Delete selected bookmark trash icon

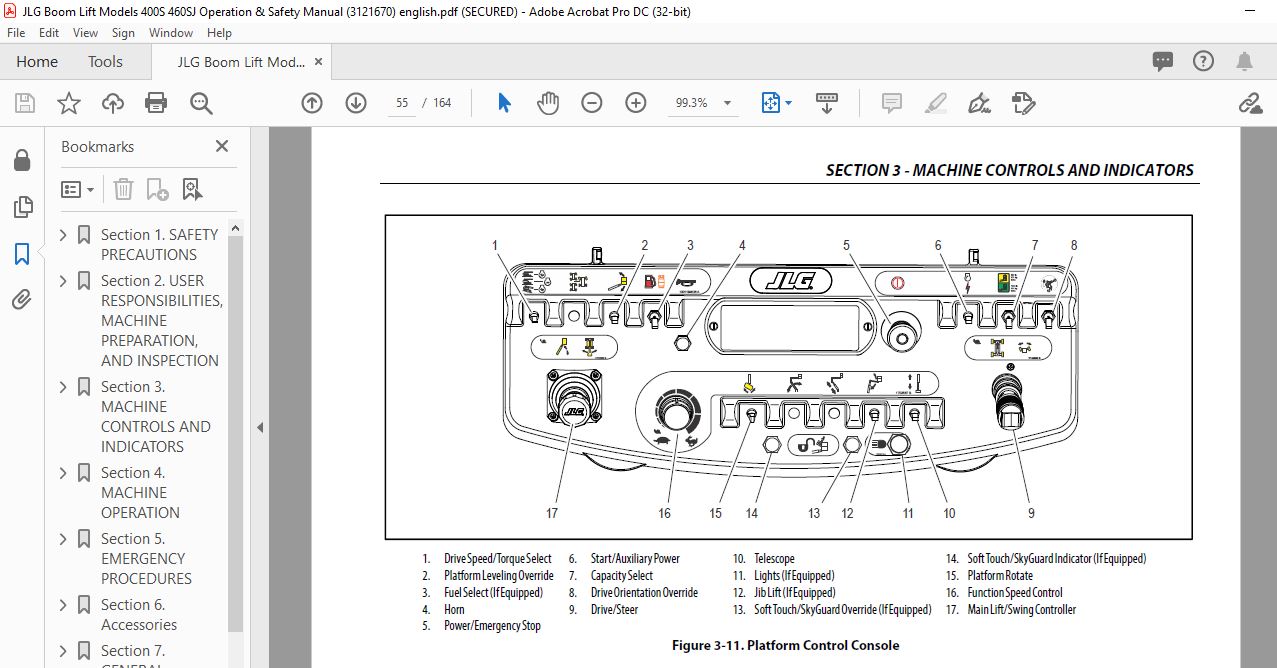pos(123,189)
